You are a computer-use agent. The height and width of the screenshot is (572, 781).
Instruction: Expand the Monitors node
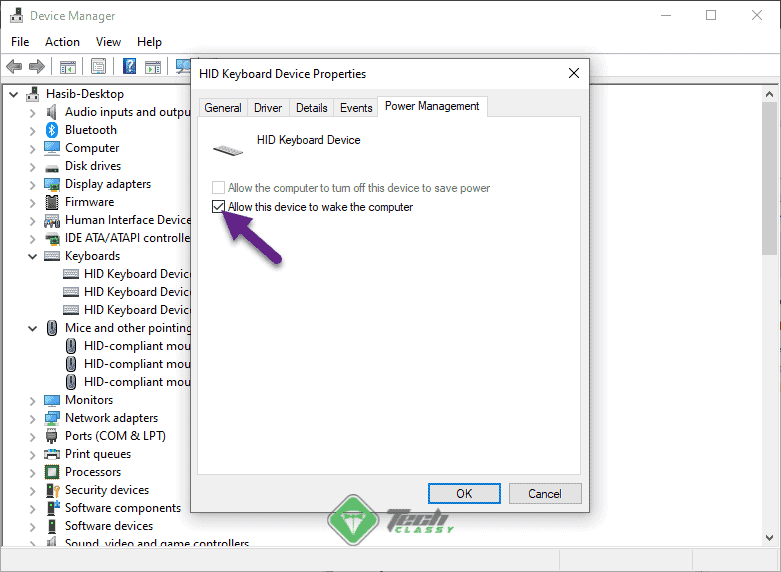point(32,401)
